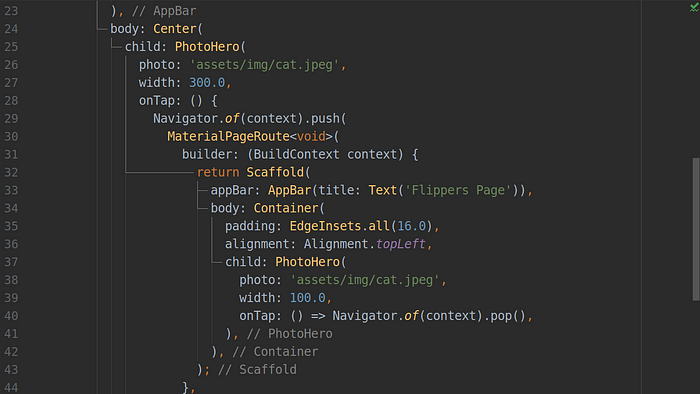Image resolution: width=700 pixels, height=394 pixels.
Task: Click the '// PhotoHero' closing comment
Action: click(x=289, y=334)
